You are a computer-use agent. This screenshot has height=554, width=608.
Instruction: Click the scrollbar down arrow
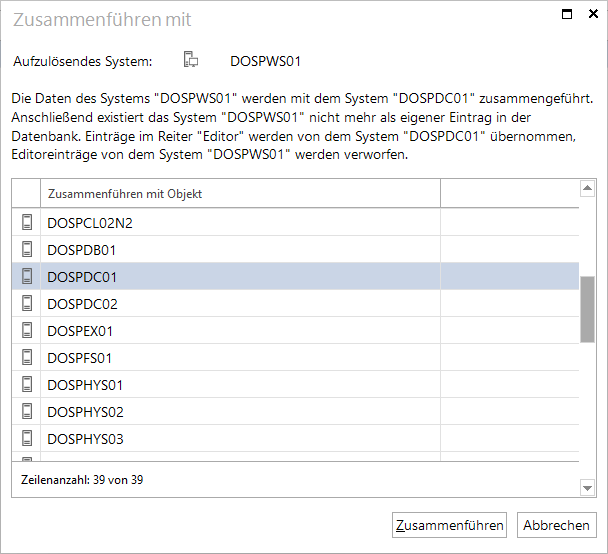pos(587,488)
